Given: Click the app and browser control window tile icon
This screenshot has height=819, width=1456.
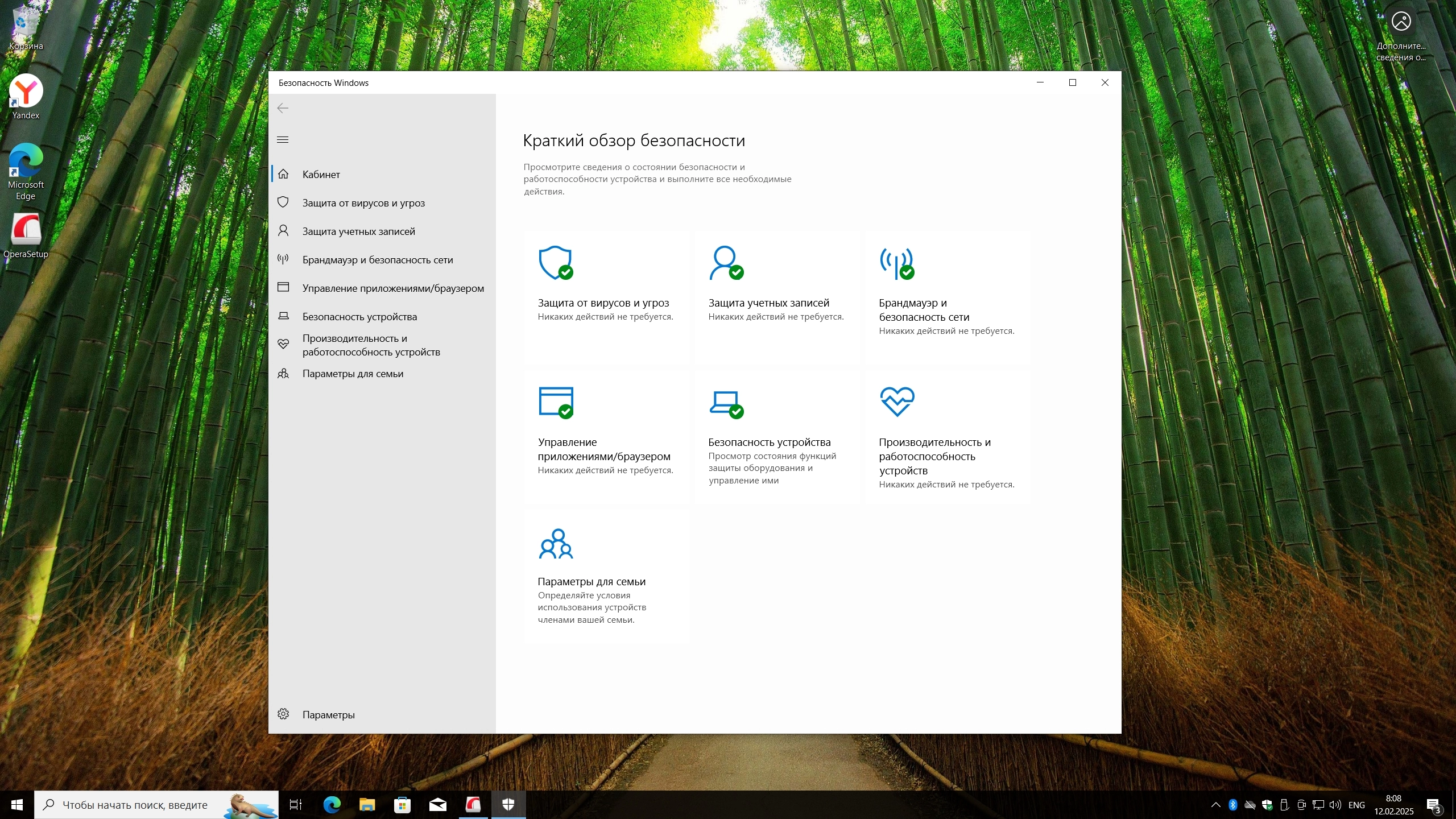Looking at the screenshot, I should [555, 402].
